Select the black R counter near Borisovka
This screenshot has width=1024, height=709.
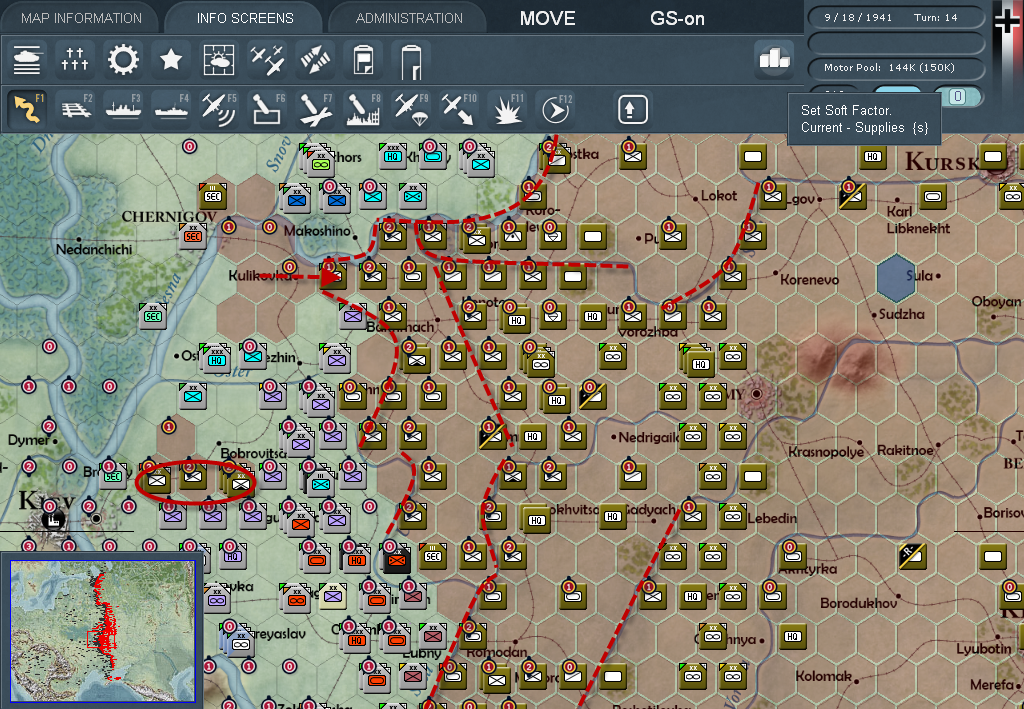pyautogui.click(x=912, y=556)
